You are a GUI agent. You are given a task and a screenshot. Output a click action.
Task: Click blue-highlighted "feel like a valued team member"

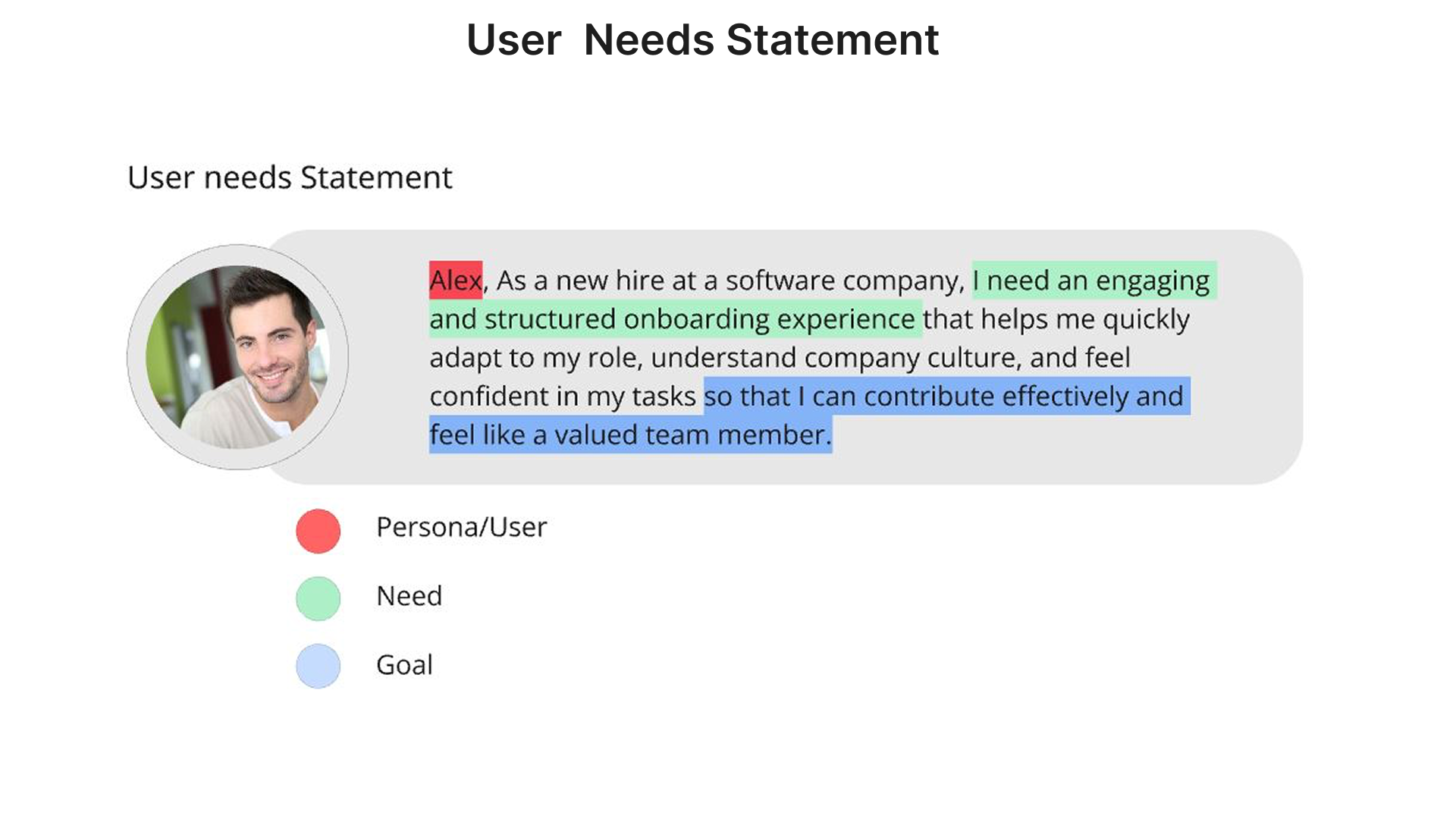[x=629, y=435]
